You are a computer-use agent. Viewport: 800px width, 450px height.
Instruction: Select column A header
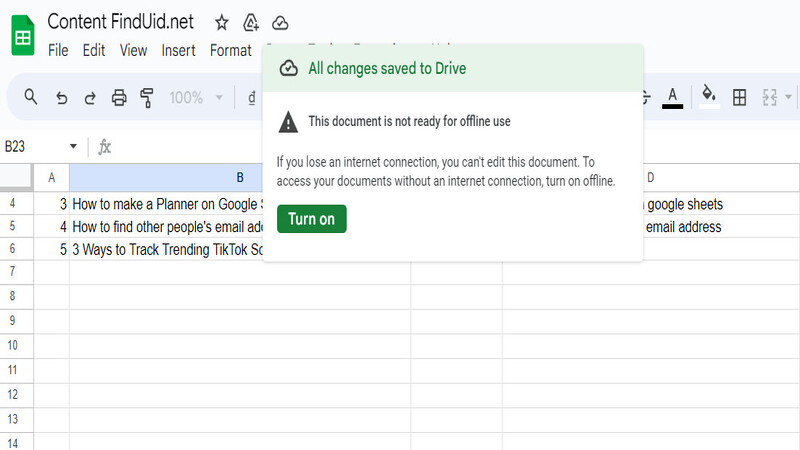point(52,178)
